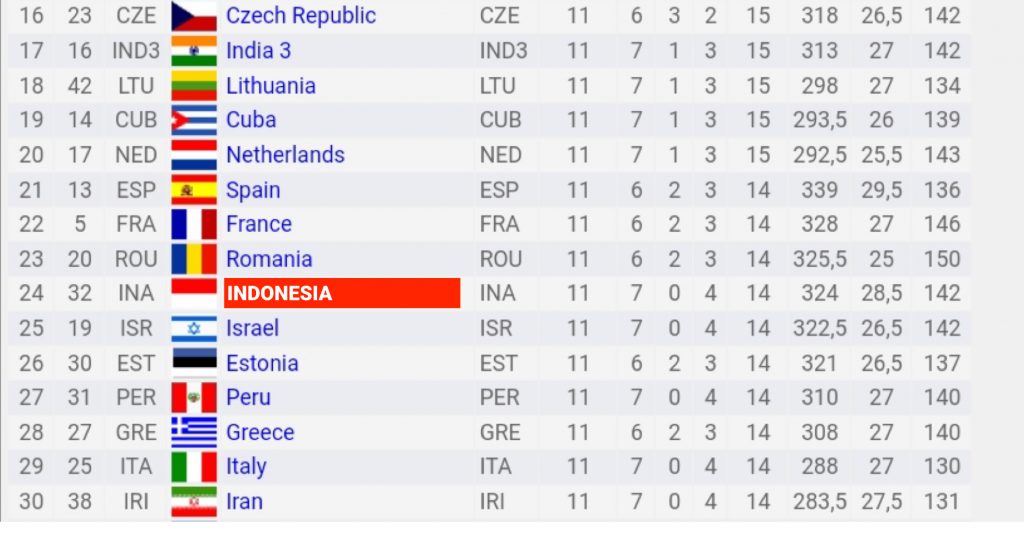Screen dimensions: 1024x559
Task: Open the Lithuania team link
Action: (x=270, y=86)
